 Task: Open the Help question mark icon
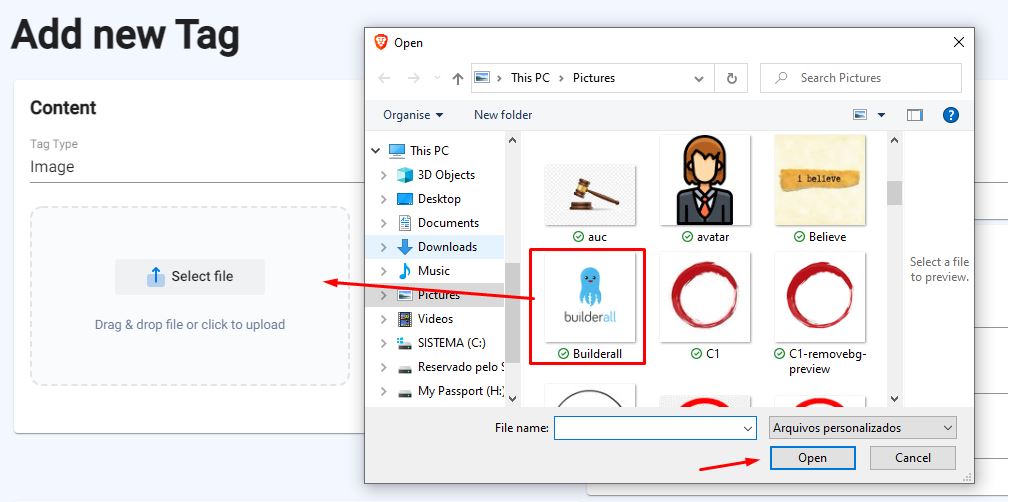click(951, 115)
